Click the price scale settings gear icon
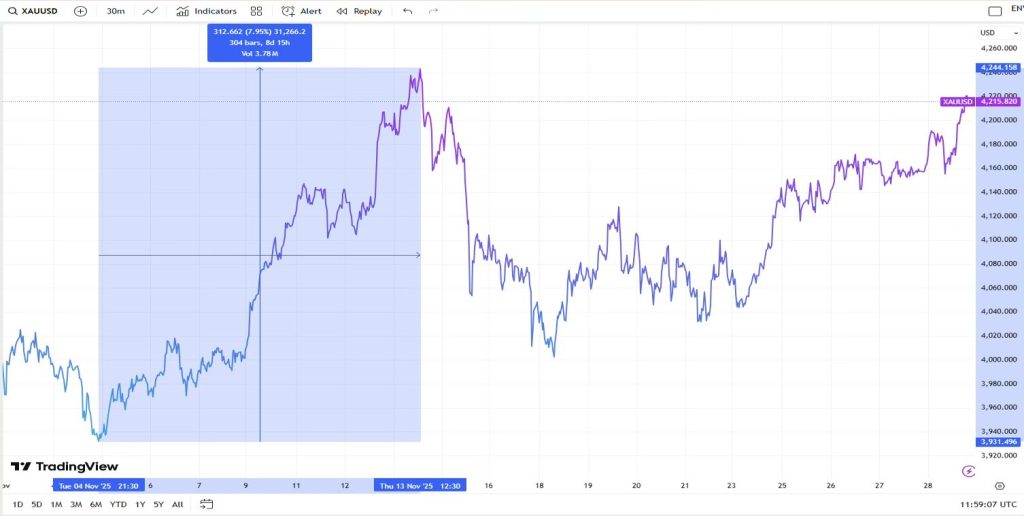This screenshot has height=516, width=1024. tap(999, 485)
